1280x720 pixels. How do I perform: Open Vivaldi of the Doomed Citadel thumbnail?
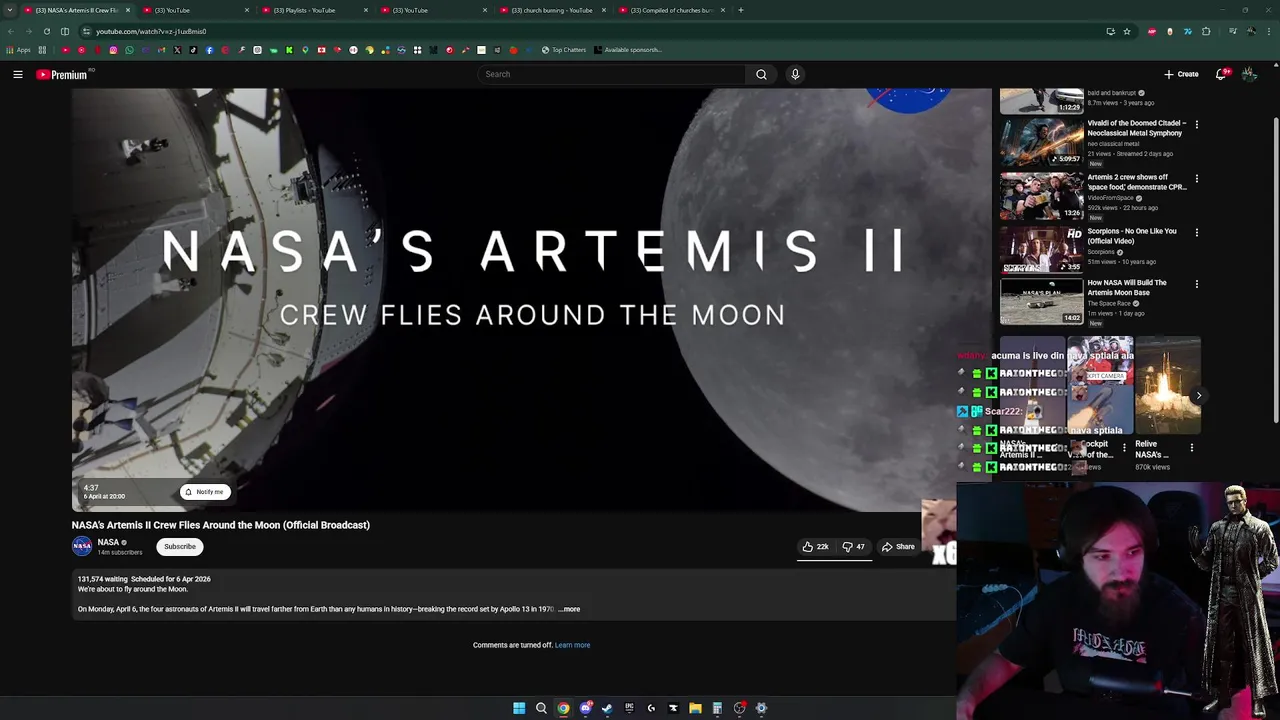(1041, 141)
